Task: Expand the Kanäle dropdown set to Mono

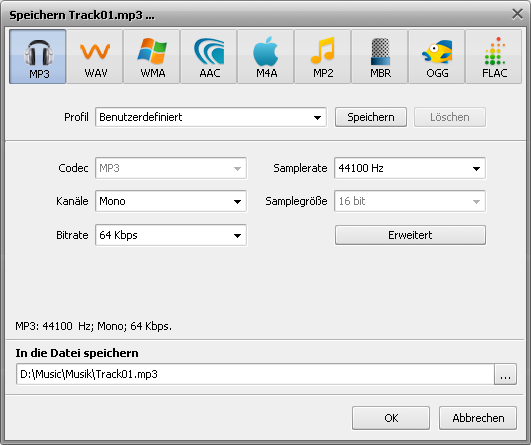Action: [x=171, y=201]
